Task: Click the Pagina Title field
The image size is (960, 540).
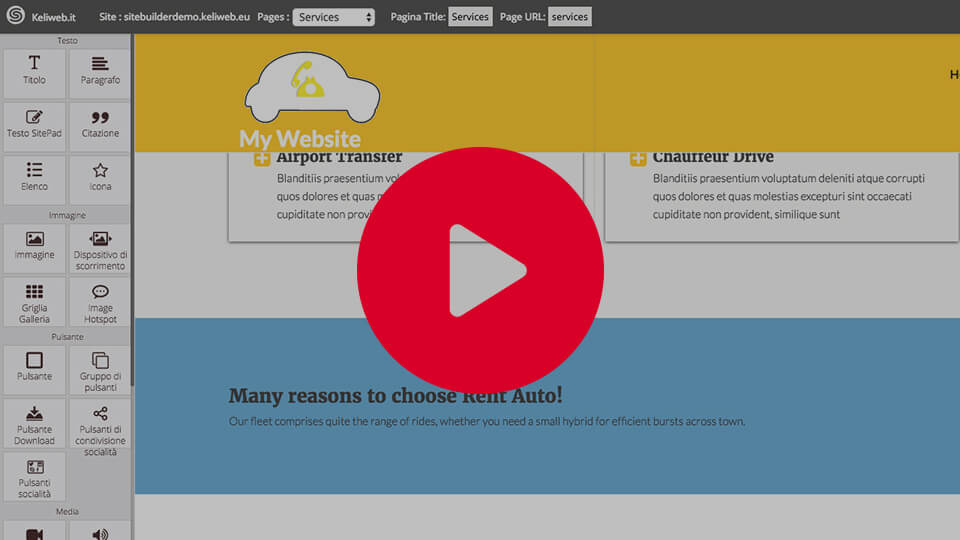Action: [470, 17]
